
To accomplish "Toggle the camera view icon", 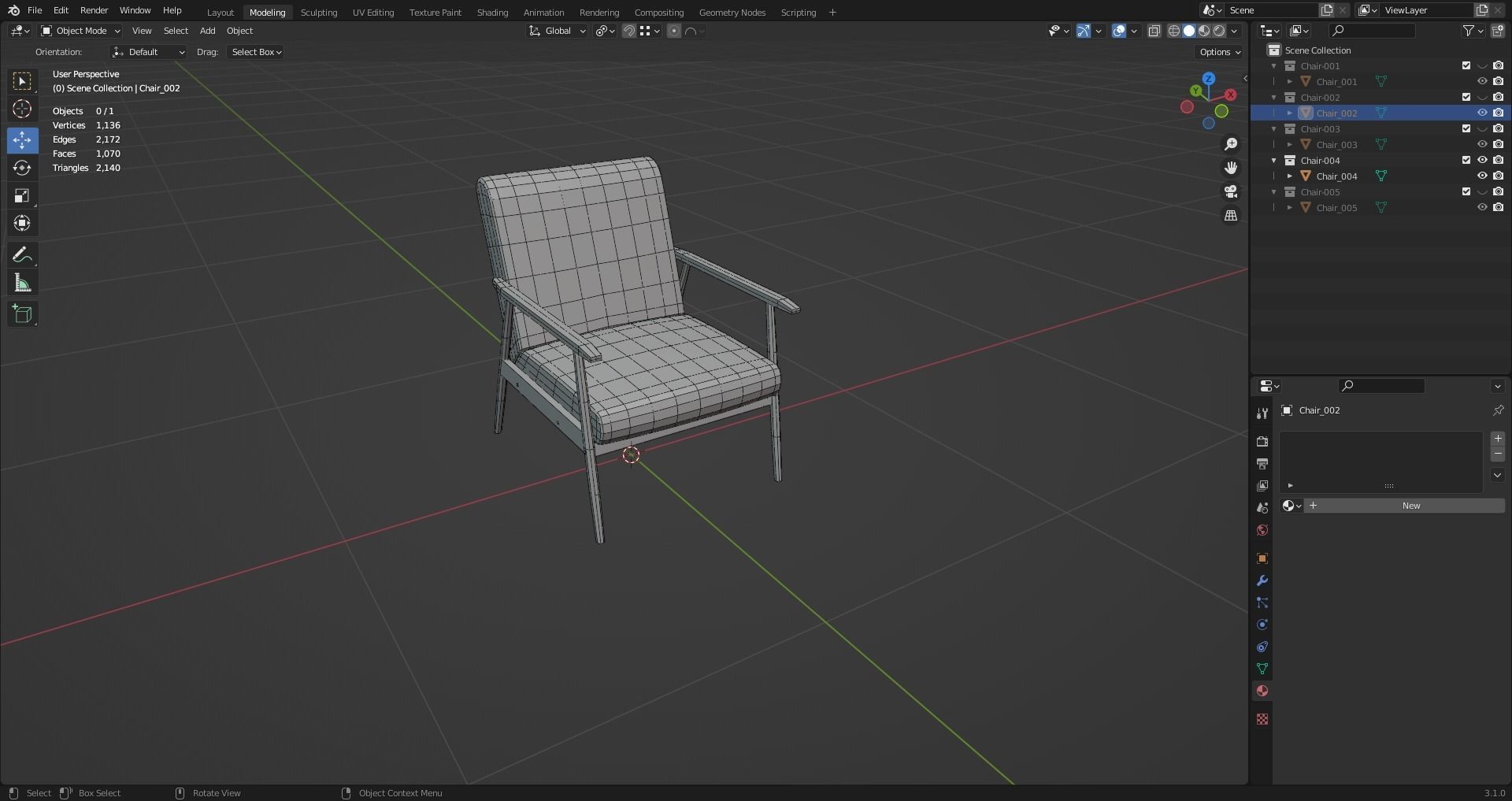I will point(1231,191).
